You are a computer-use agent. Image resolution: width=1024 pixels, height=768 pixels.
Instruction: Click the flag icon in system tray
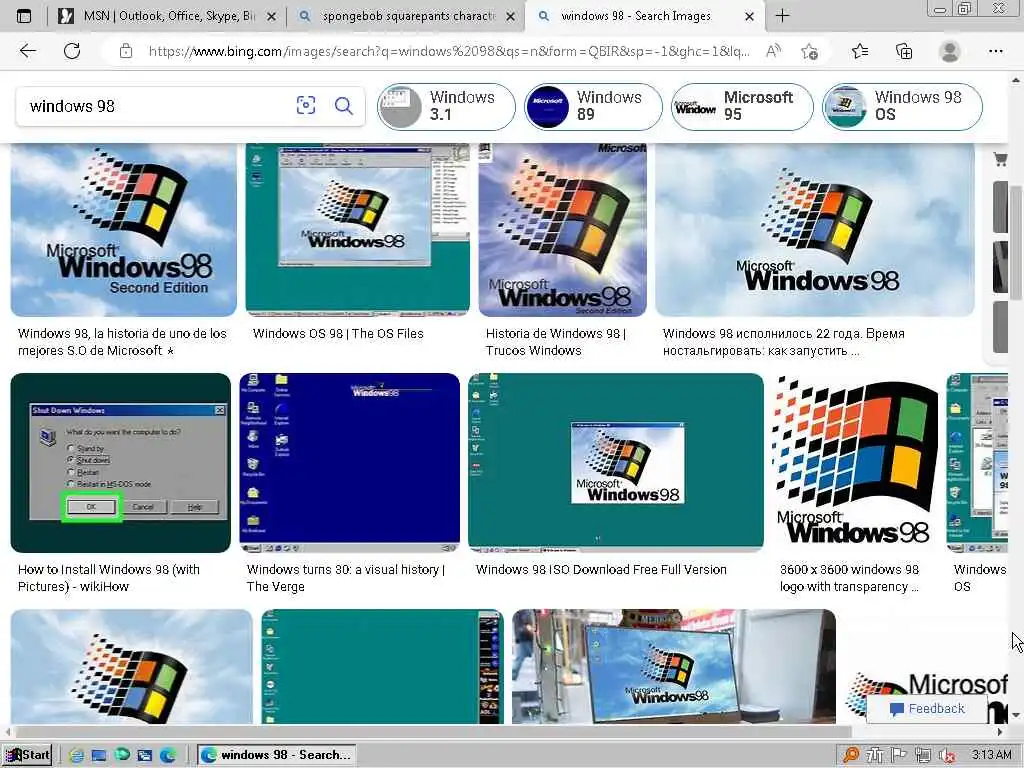click(x=899, y=755)
